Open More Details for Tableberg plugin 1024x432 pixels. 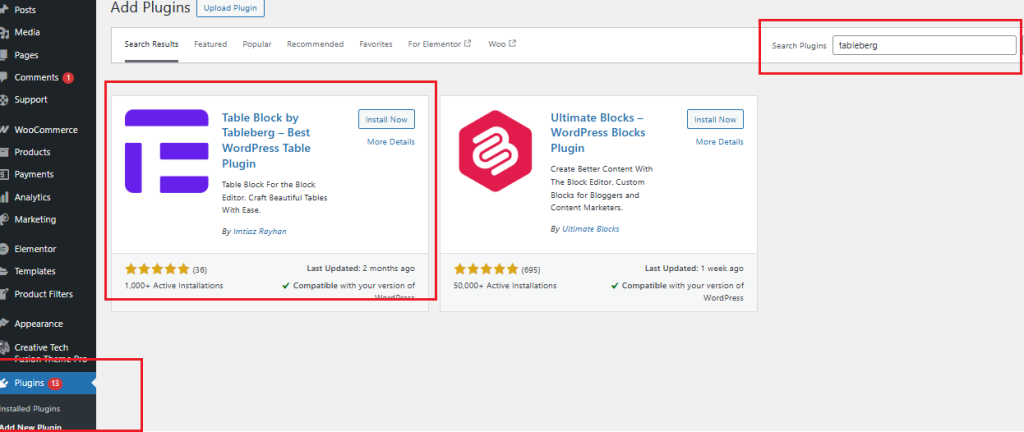pos(391,142)
